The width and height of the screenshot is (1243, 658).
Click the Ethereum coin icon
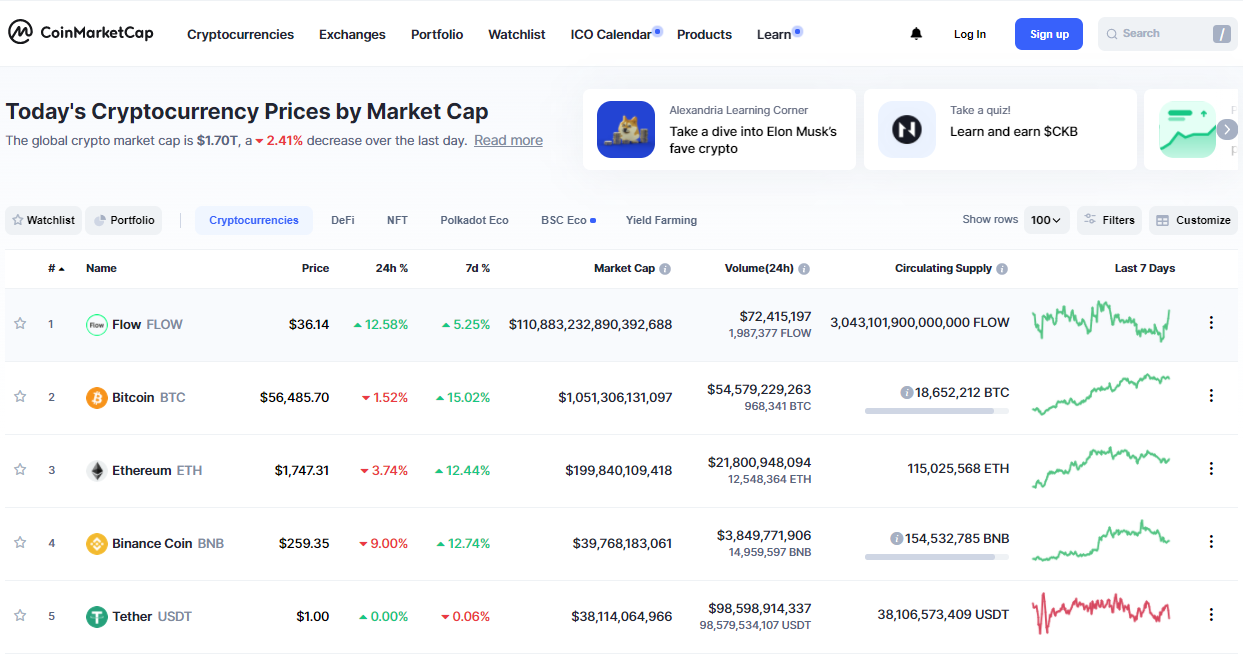click(x=96, y=470)
